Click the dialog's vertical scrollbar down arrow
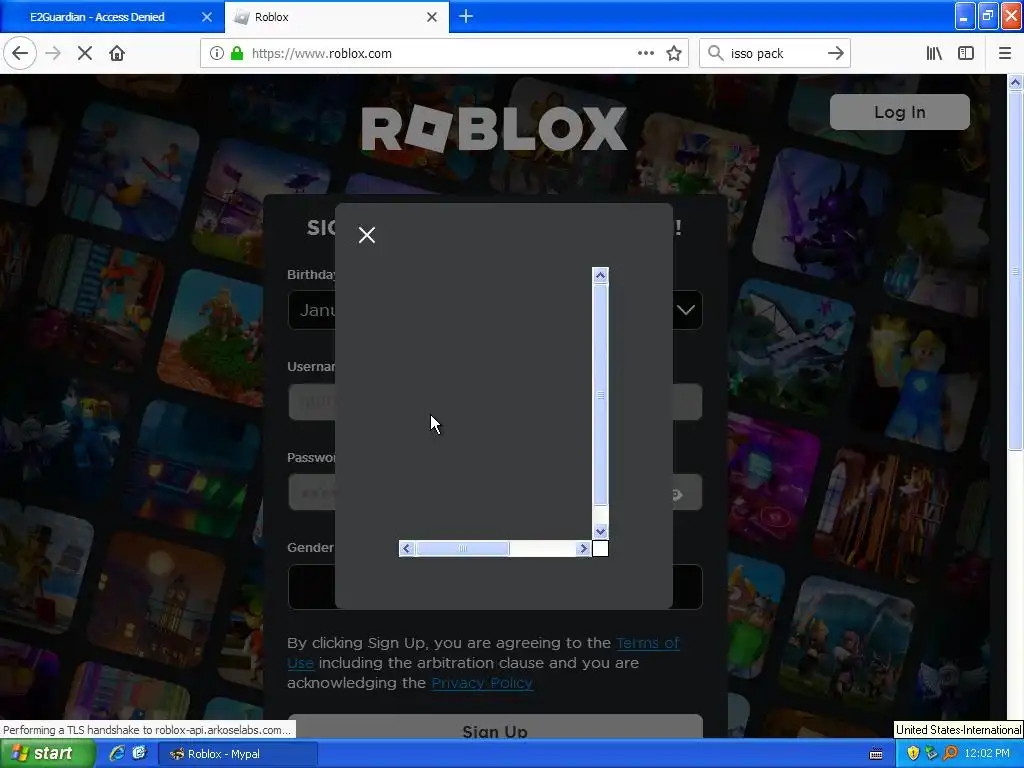This screenshot has height=768, width=1024. click(600, 532)
